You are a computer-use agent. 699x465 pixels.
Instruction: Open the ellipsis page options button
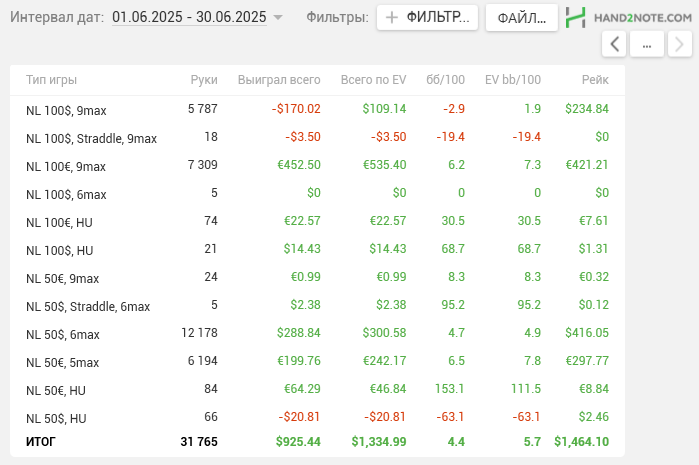pyautogui.click(x=647, y=44)
